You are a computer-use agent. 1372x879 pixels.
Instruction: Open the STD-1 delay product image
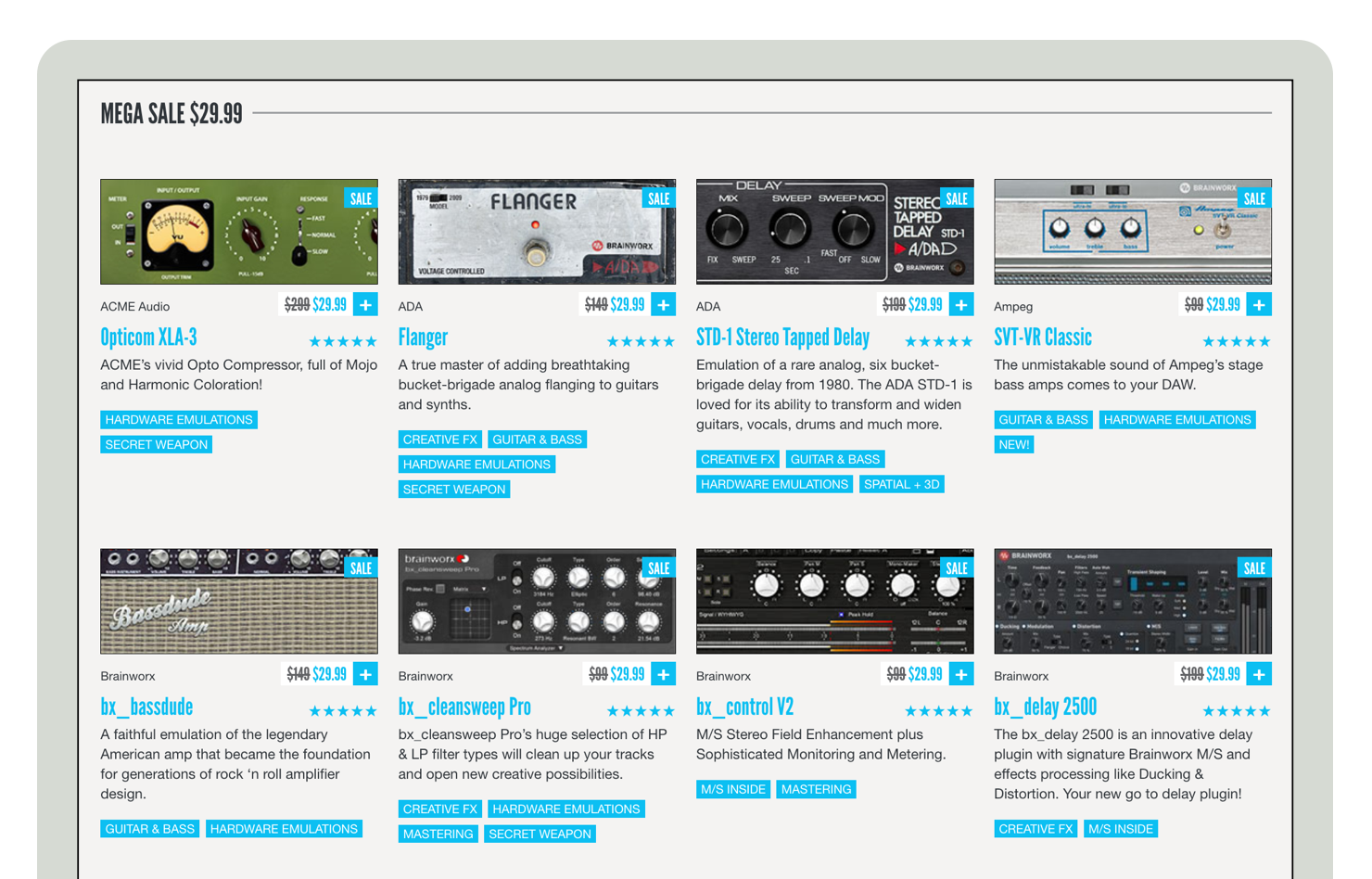[x=834, y=232]
